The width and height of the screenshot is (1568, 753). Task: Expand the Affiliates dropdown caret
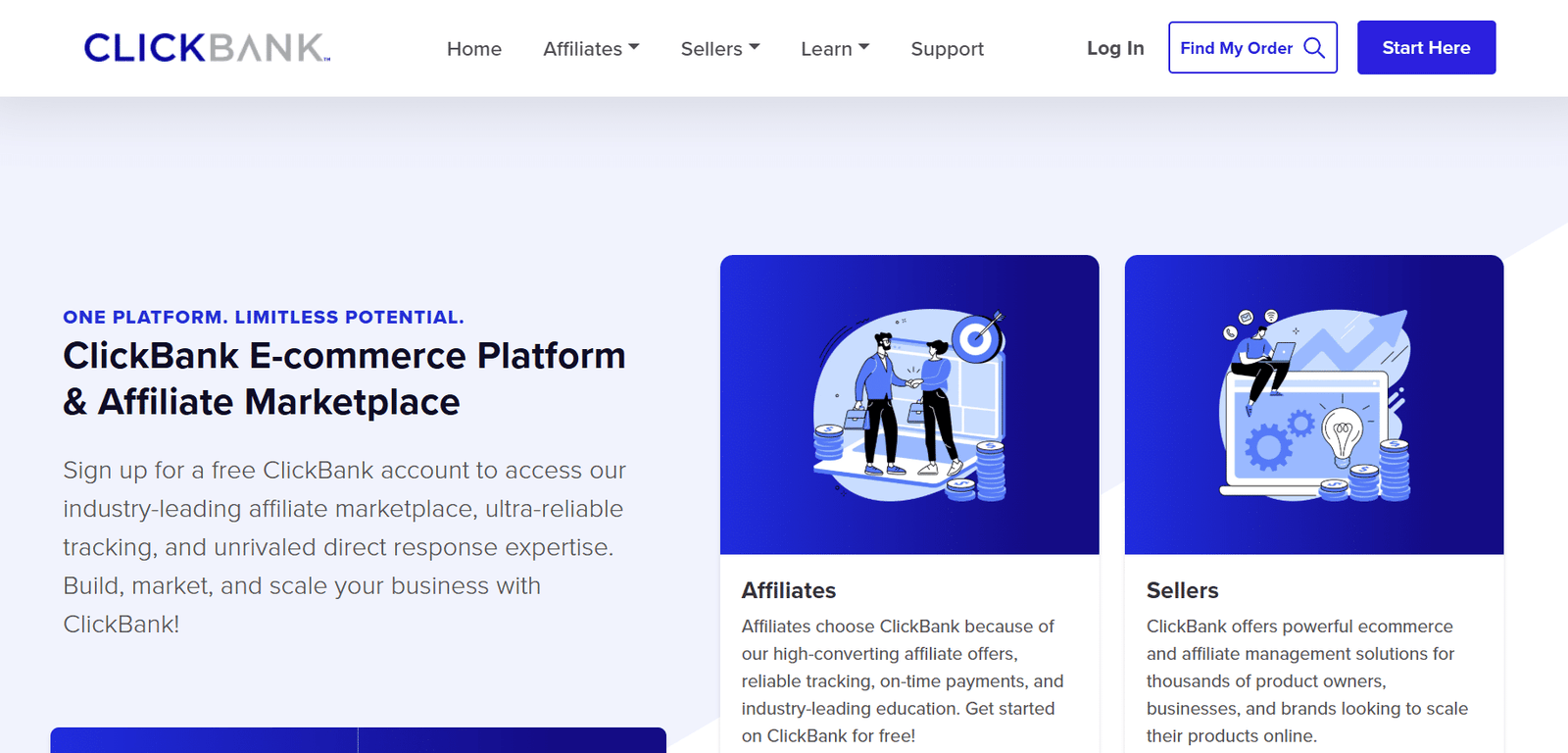634,47
